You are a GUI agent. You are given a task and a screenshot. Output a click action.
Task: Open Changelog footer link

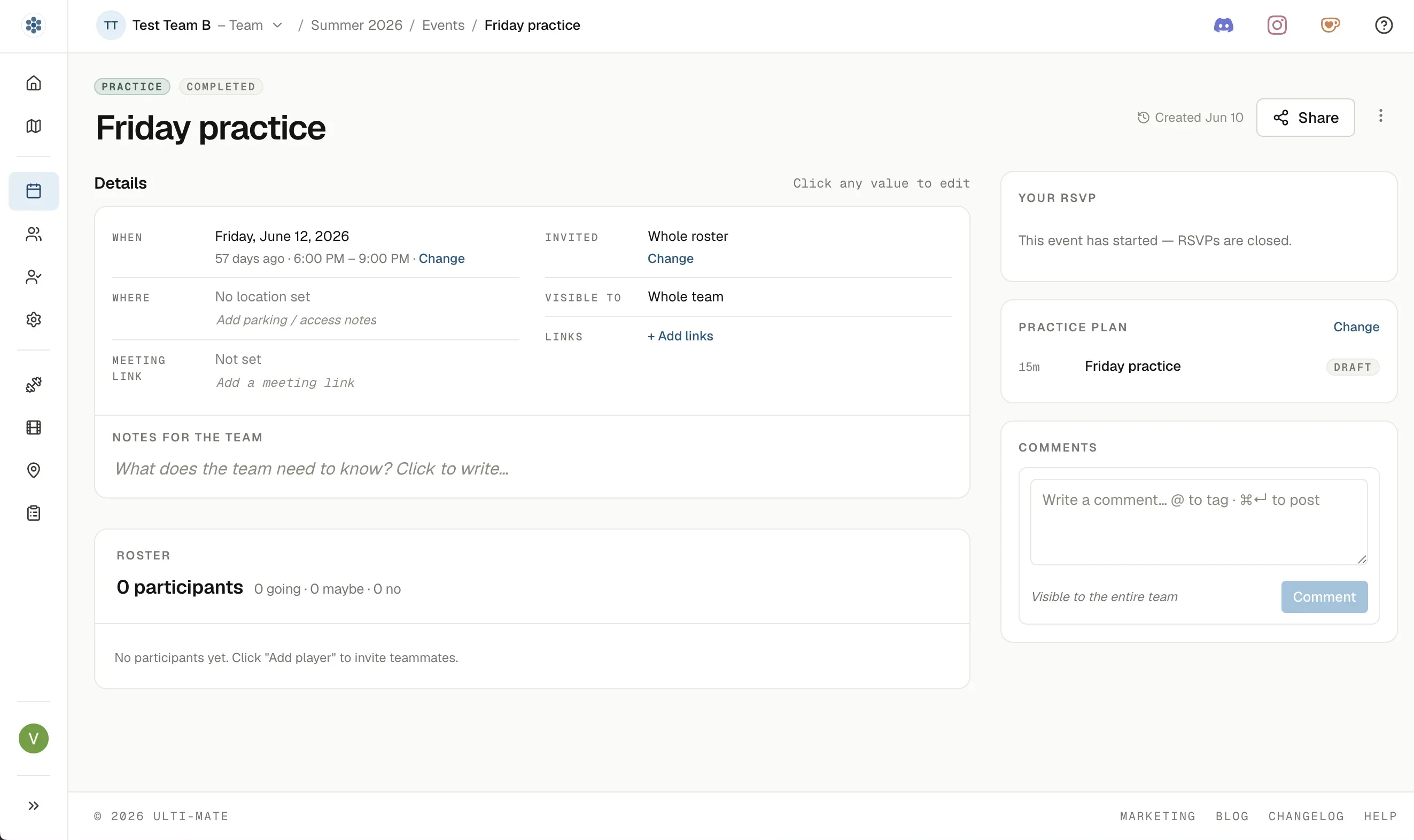(x=1306, y=815)
